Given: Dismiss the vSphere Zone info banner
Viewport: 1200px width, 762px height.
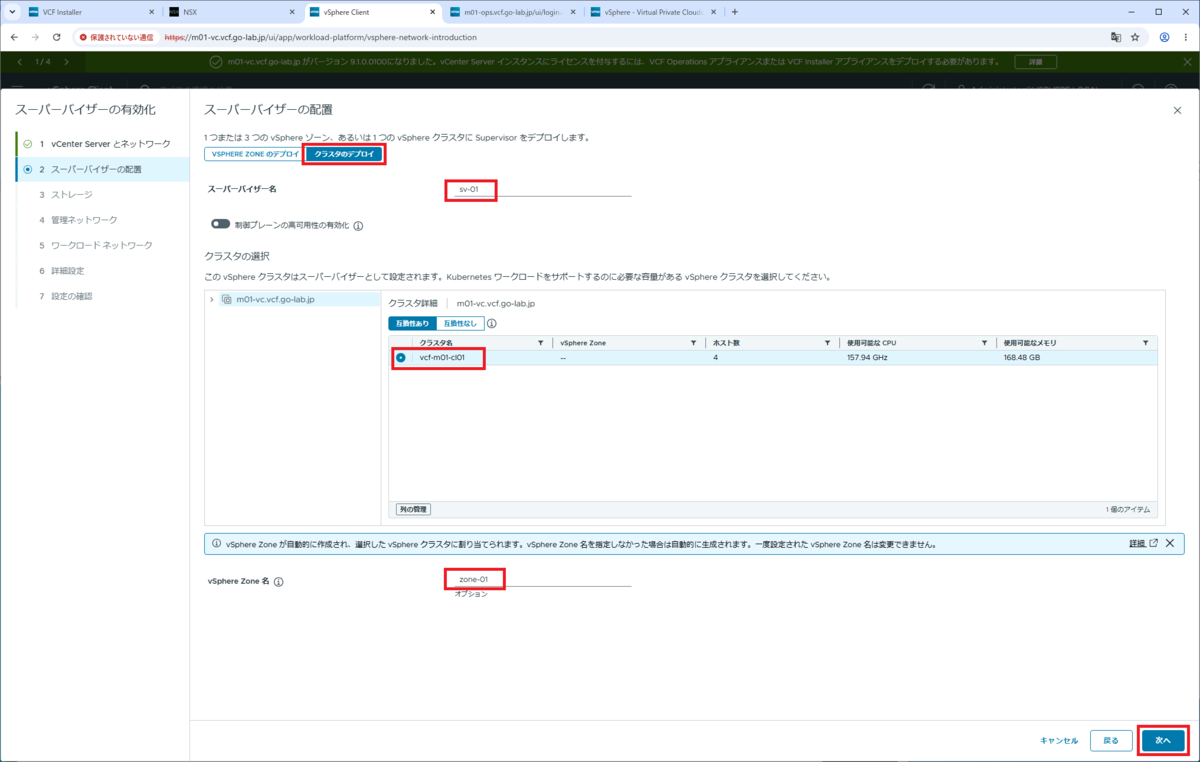Looking at the screenshot, I should pos(1170,543).
